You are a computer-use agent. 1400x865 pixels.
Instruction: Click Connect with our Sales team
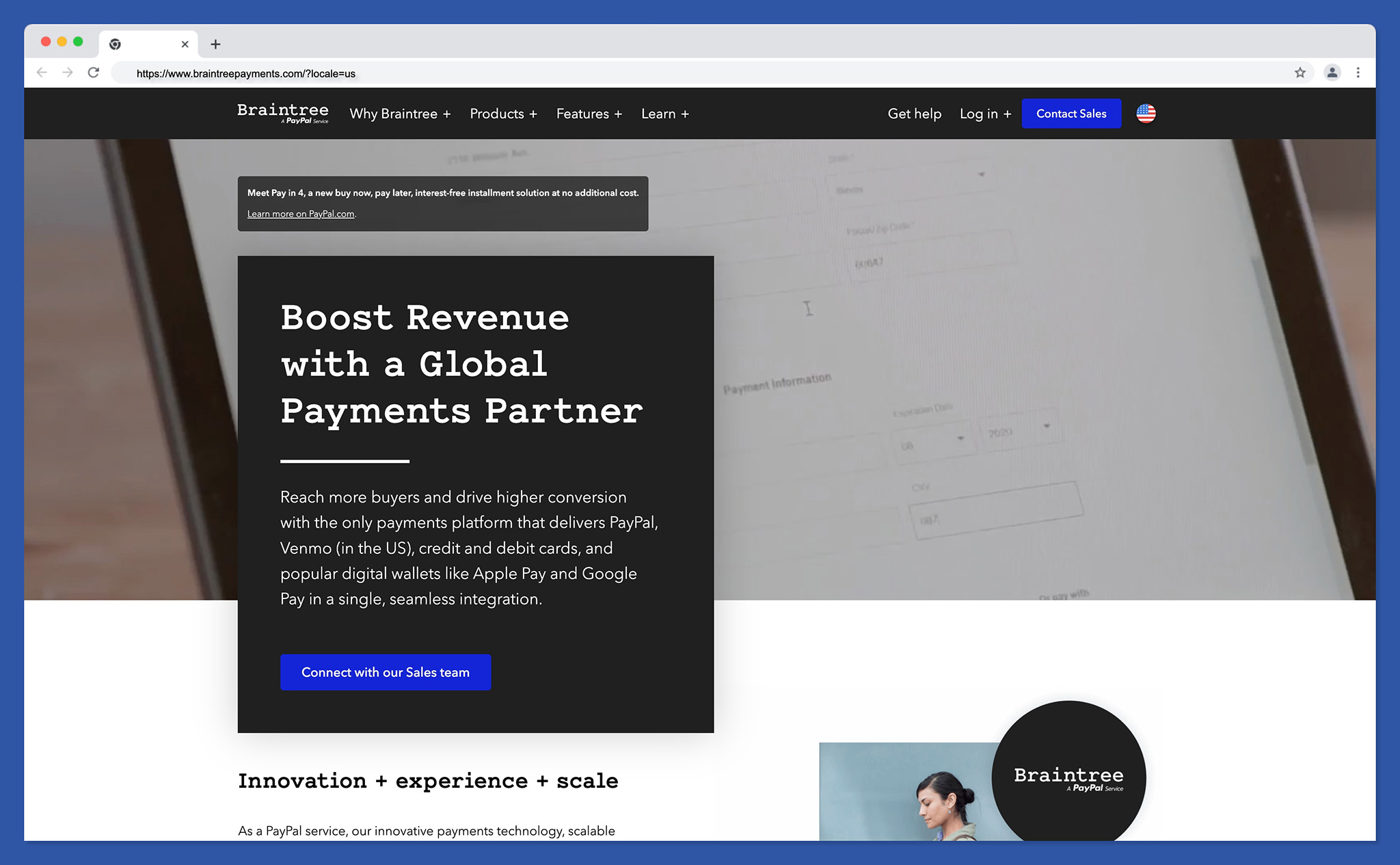pyautogui.click(x=385, y=672)
